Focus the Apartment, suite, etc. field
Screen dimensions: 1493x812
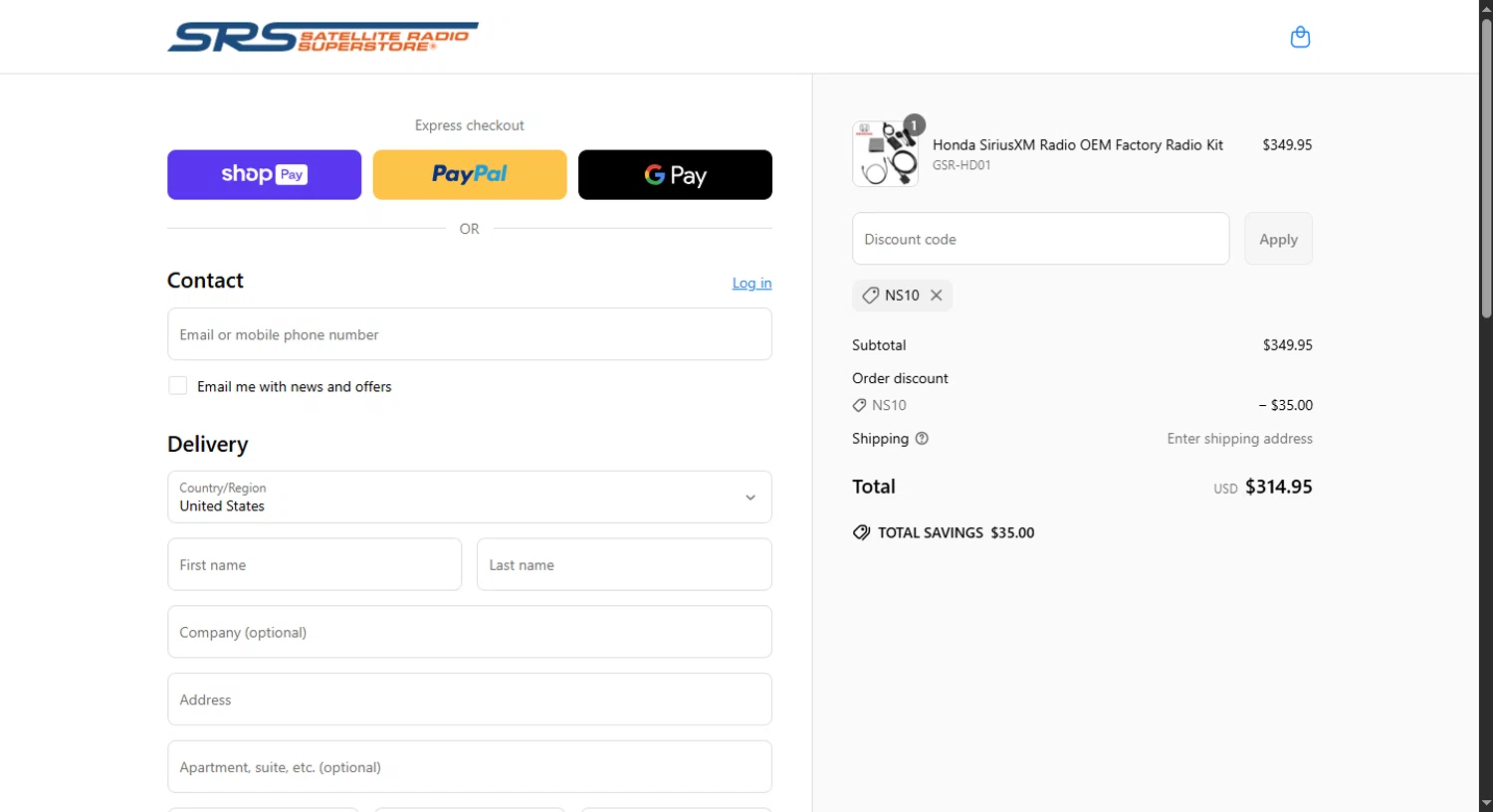[x=470, y=767]
